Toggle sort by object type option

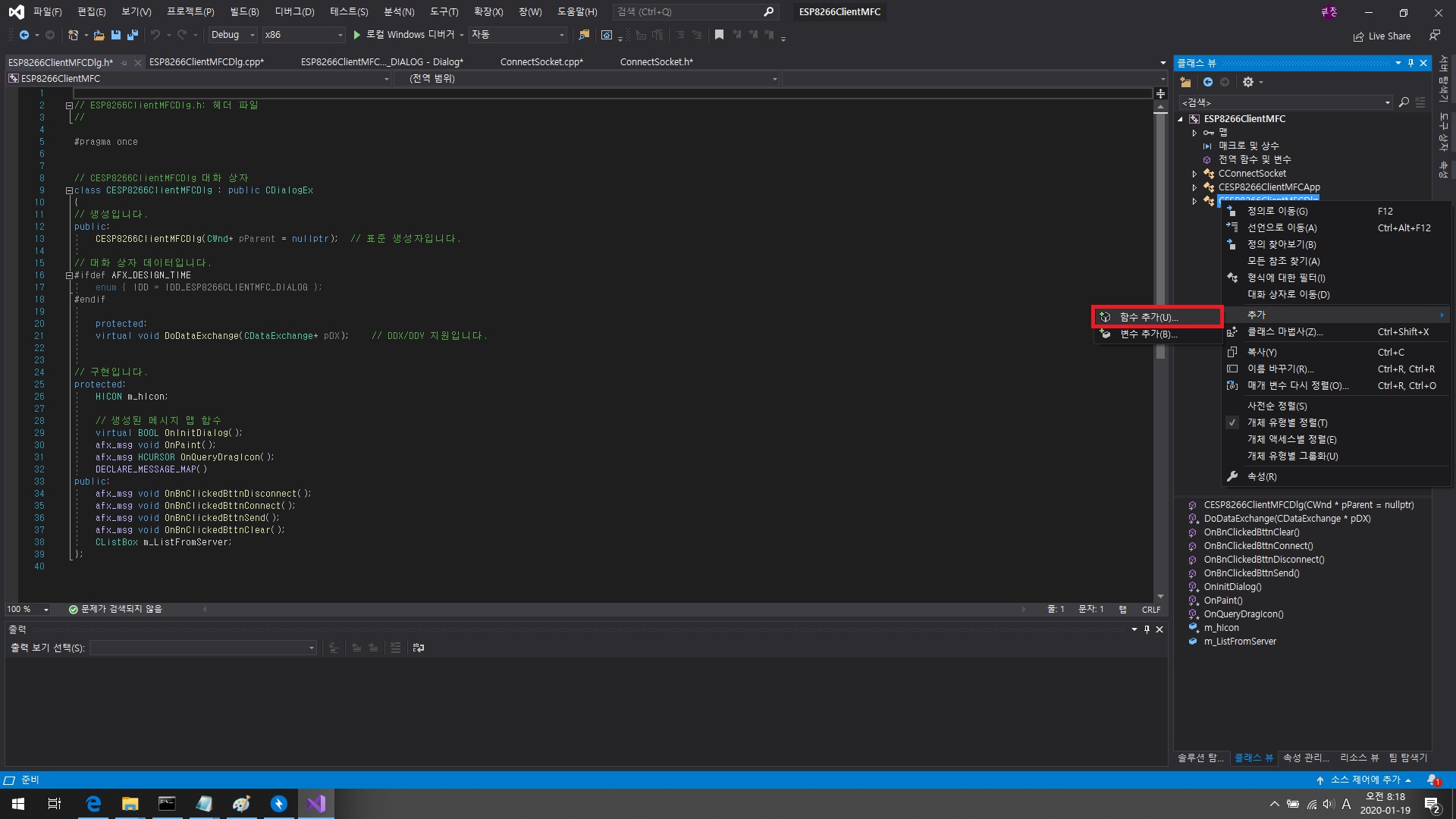(x=1287, y=423)
